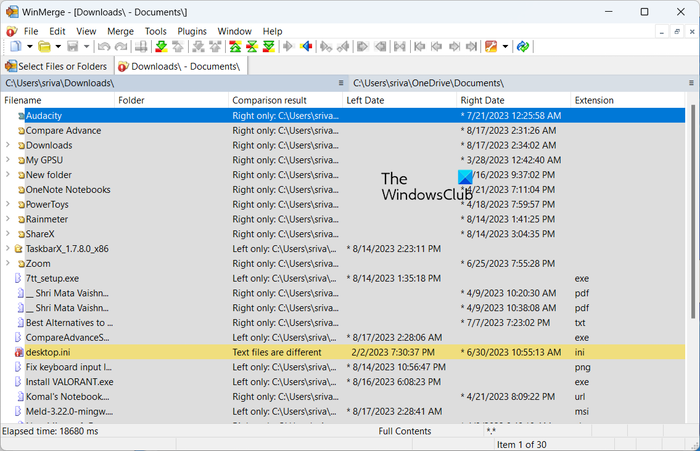Open the Plugins menu
The height and width of the screenshot is (451, 700).
point(192,31)
